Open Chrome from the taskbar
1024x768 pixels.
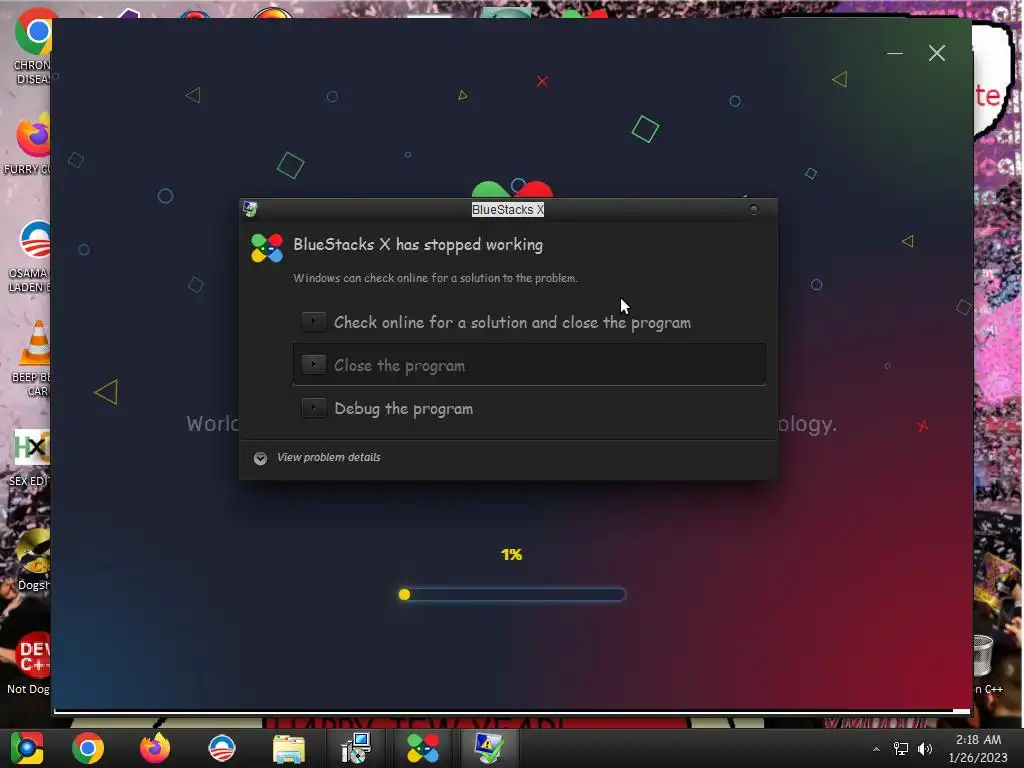pyautogui.click(x=88, y=748)
